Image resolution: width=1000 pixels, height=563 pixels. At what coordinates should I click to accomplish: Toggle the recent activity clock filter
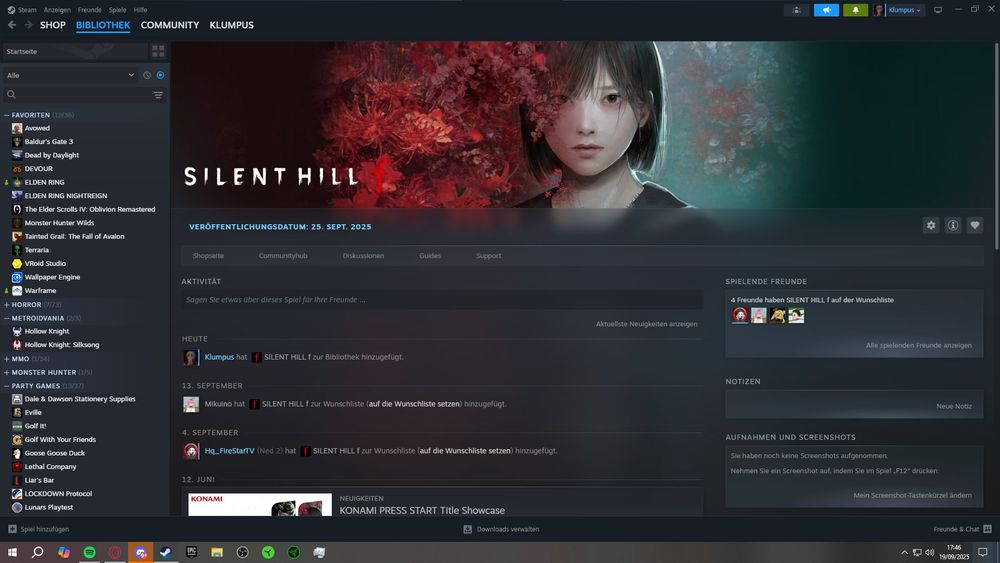pyautogui.click(x=147, y=75)
